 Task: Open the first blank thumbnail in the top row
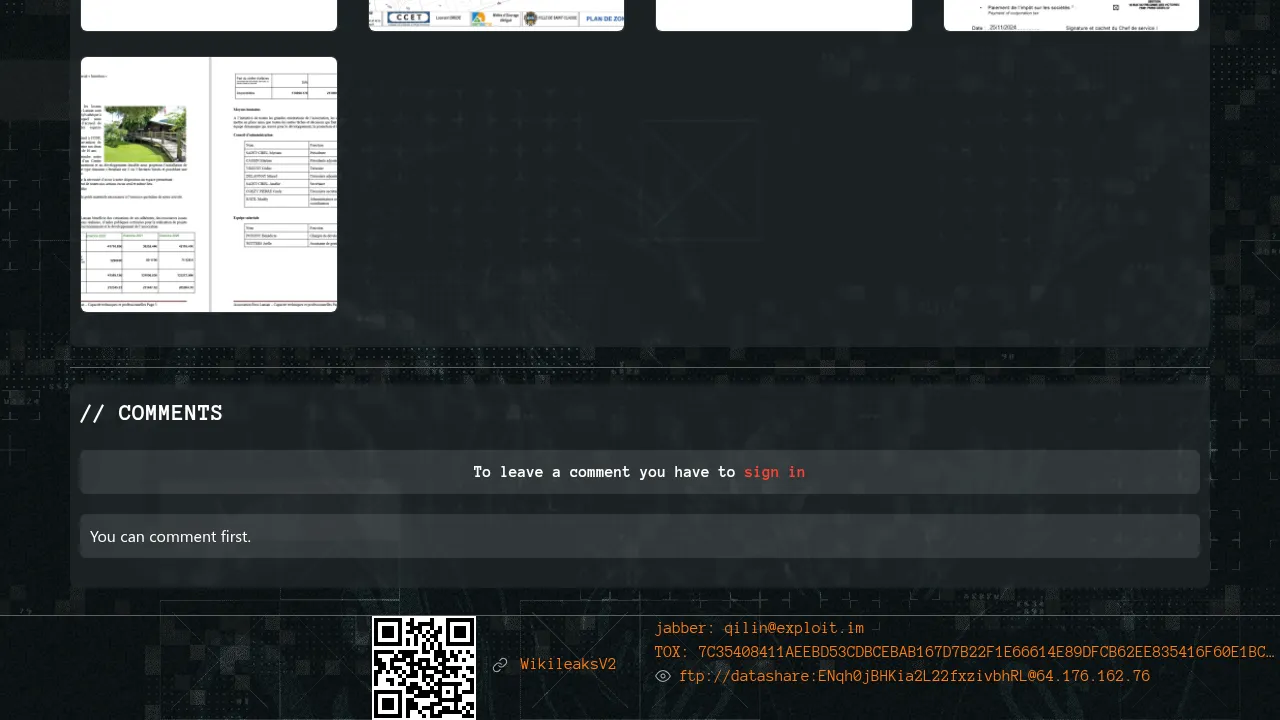pyautogui.click(x=208, y=15)
